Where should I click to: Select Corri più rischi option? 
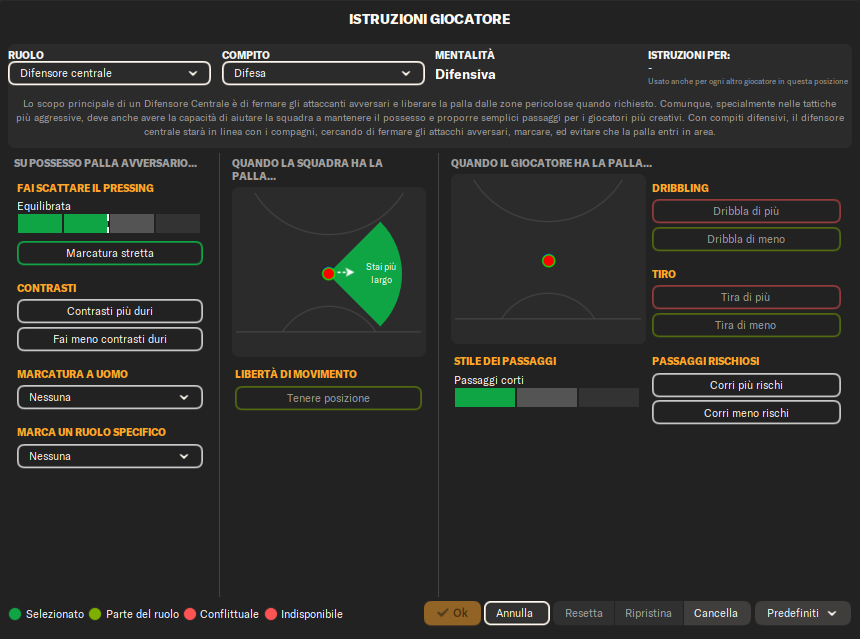(745, 385)
